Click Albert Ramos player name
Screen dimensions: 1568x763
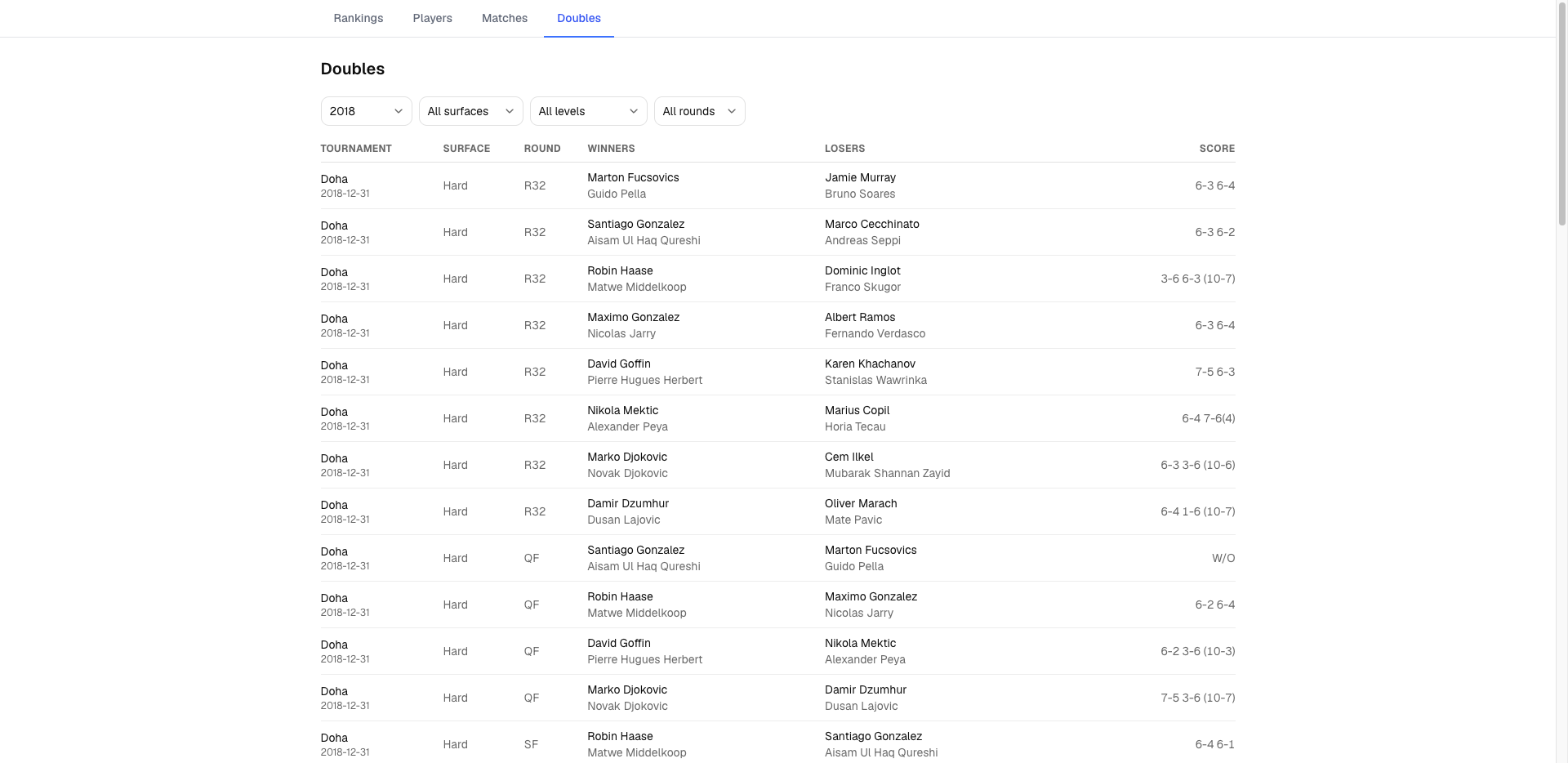[x=860, y=317]
